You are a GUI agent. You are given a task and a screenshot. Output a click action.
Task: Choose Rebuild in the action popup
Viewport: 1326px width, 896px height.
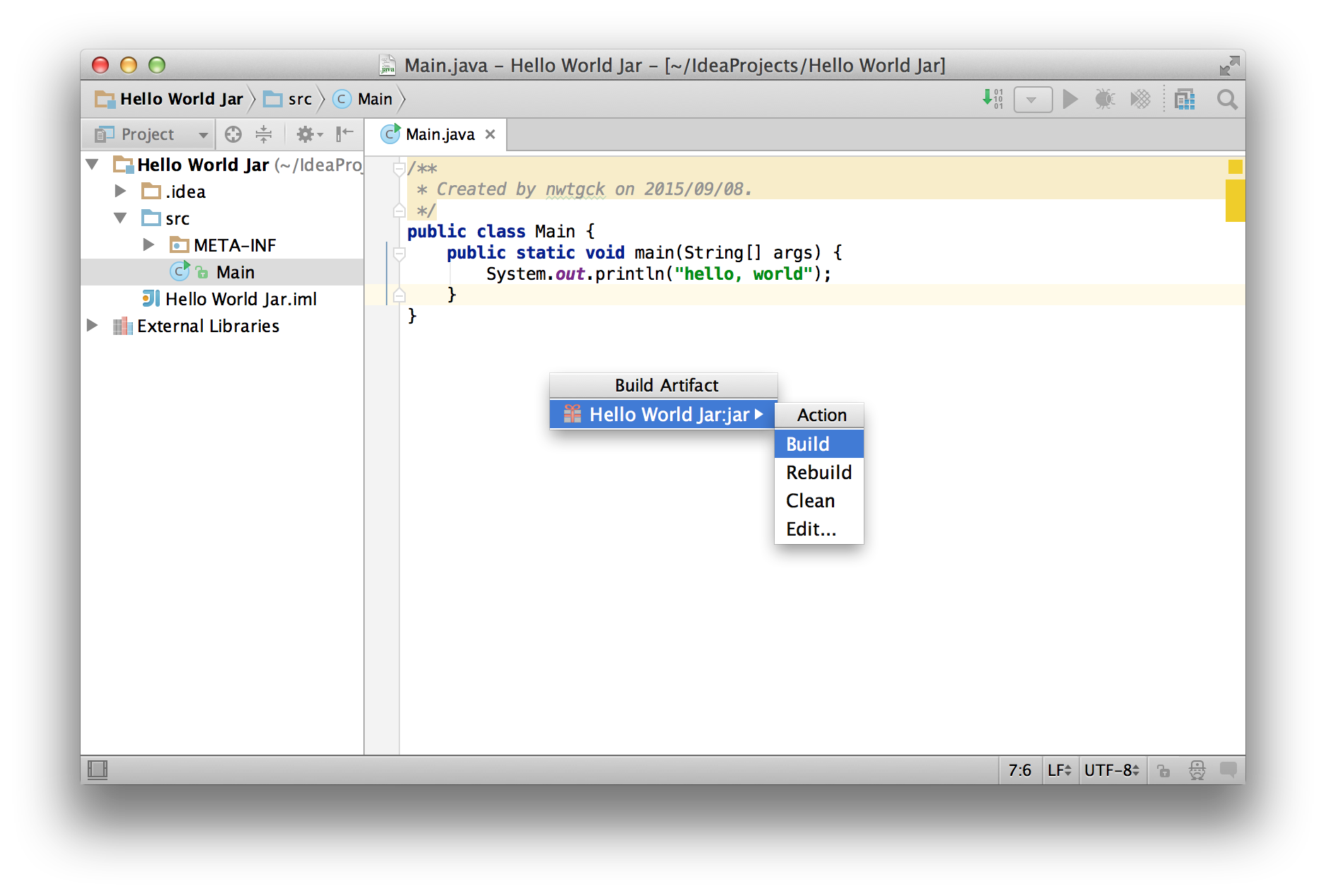click(819, 472)
